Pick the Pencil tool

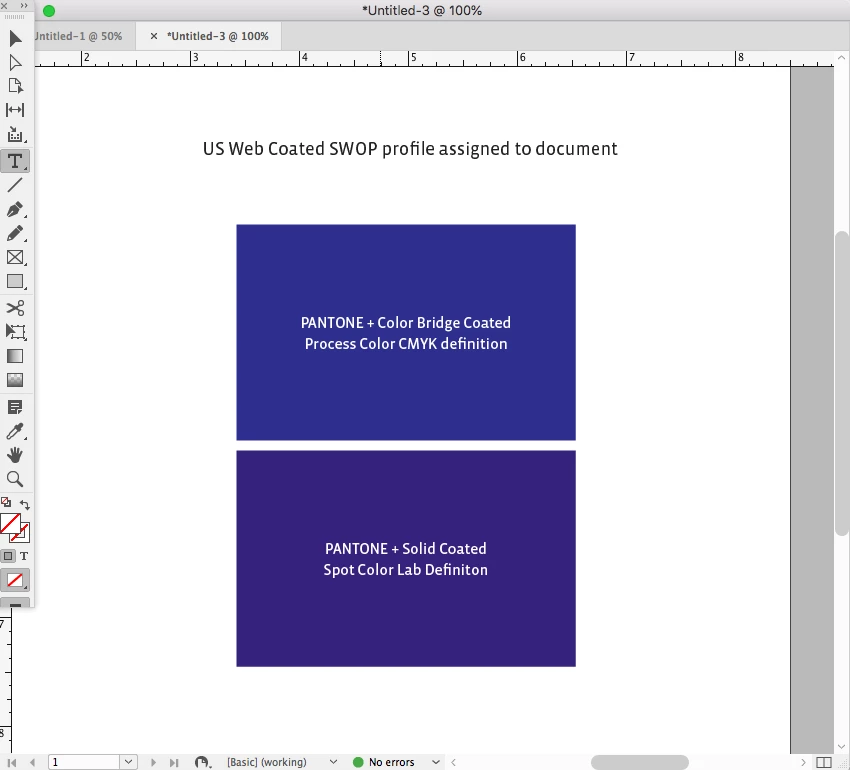click(15, 233)
